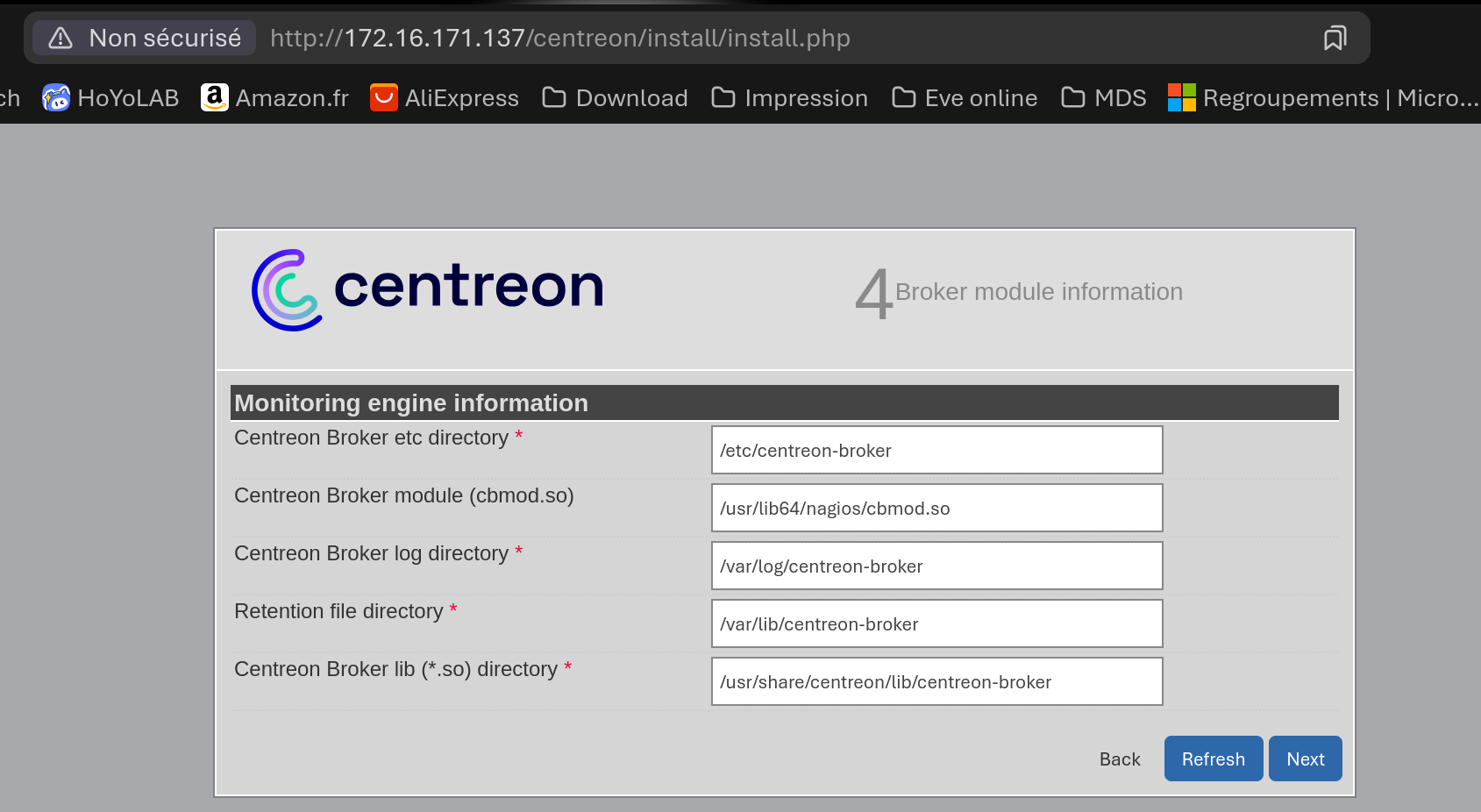This screenshot has width=1481, height=812.
Task: Click the Non sécurisé warning badge
Action: pyautogui.click(x=145, y=38)
